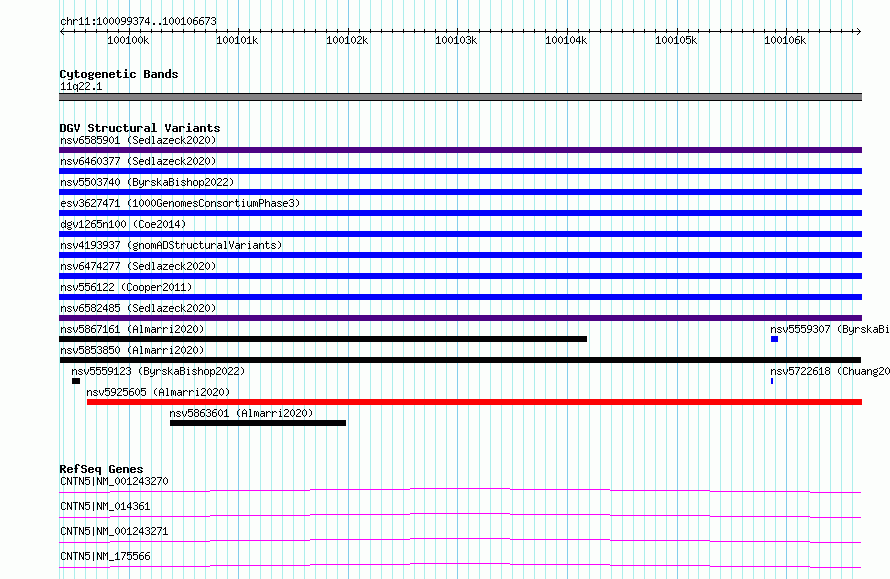Select the blue bar under dgv1265n100
The height and width of the screenshot is (579, 890).
tap(460, 234)
